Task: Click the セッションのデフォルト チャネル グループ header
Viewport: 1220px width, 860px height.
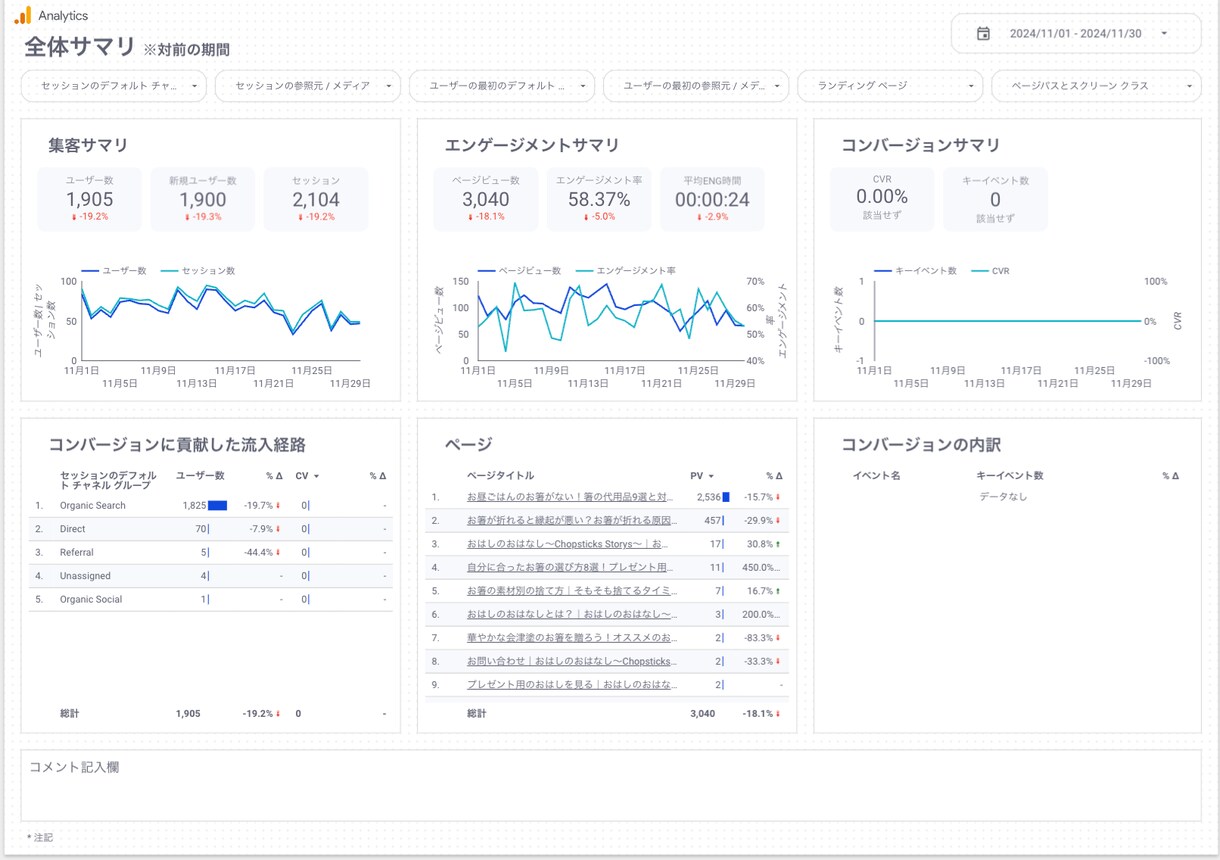Action: (108, 480)
